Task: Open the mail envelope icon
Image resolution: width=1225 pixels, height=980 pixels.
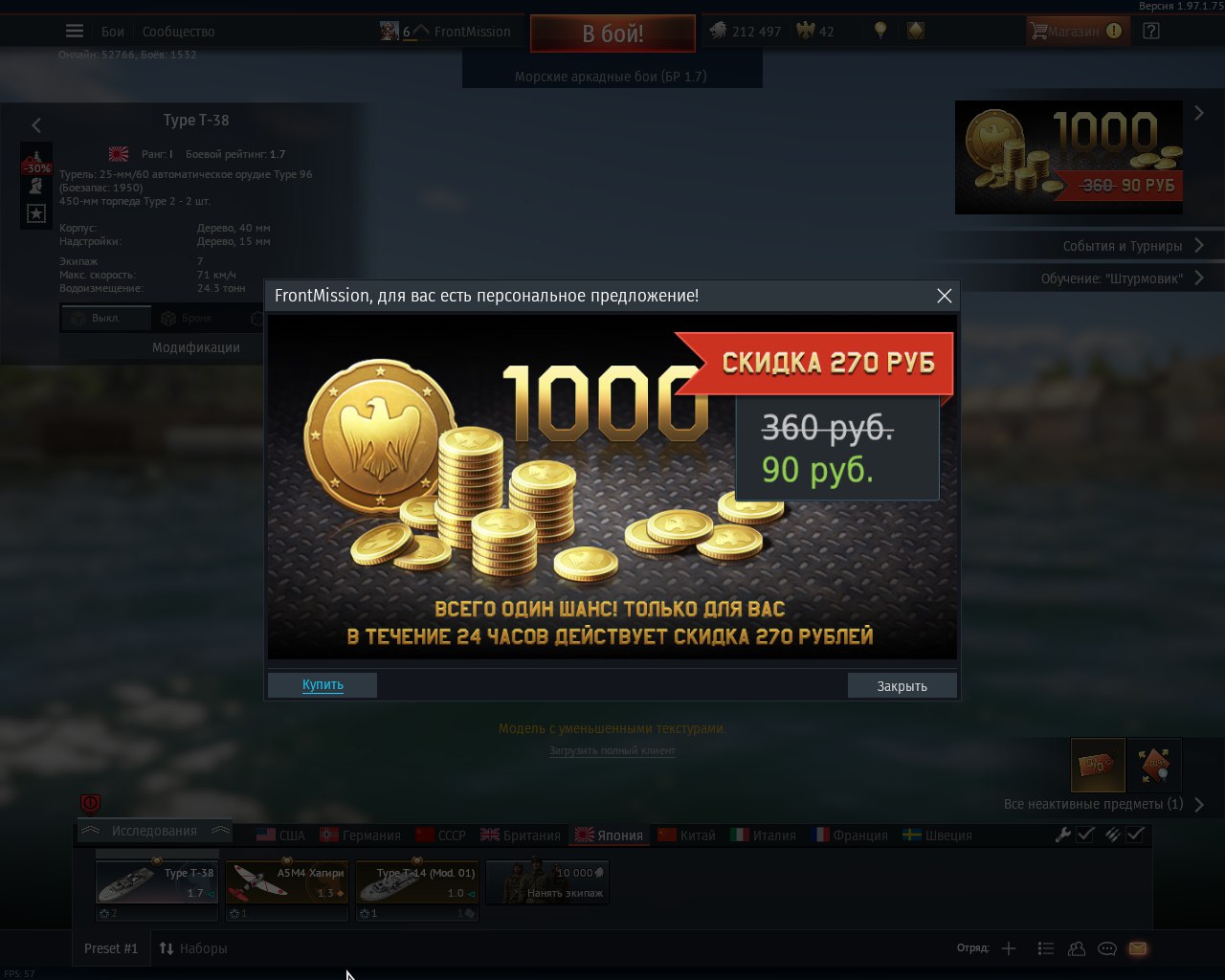Action: pos(1137,948)
